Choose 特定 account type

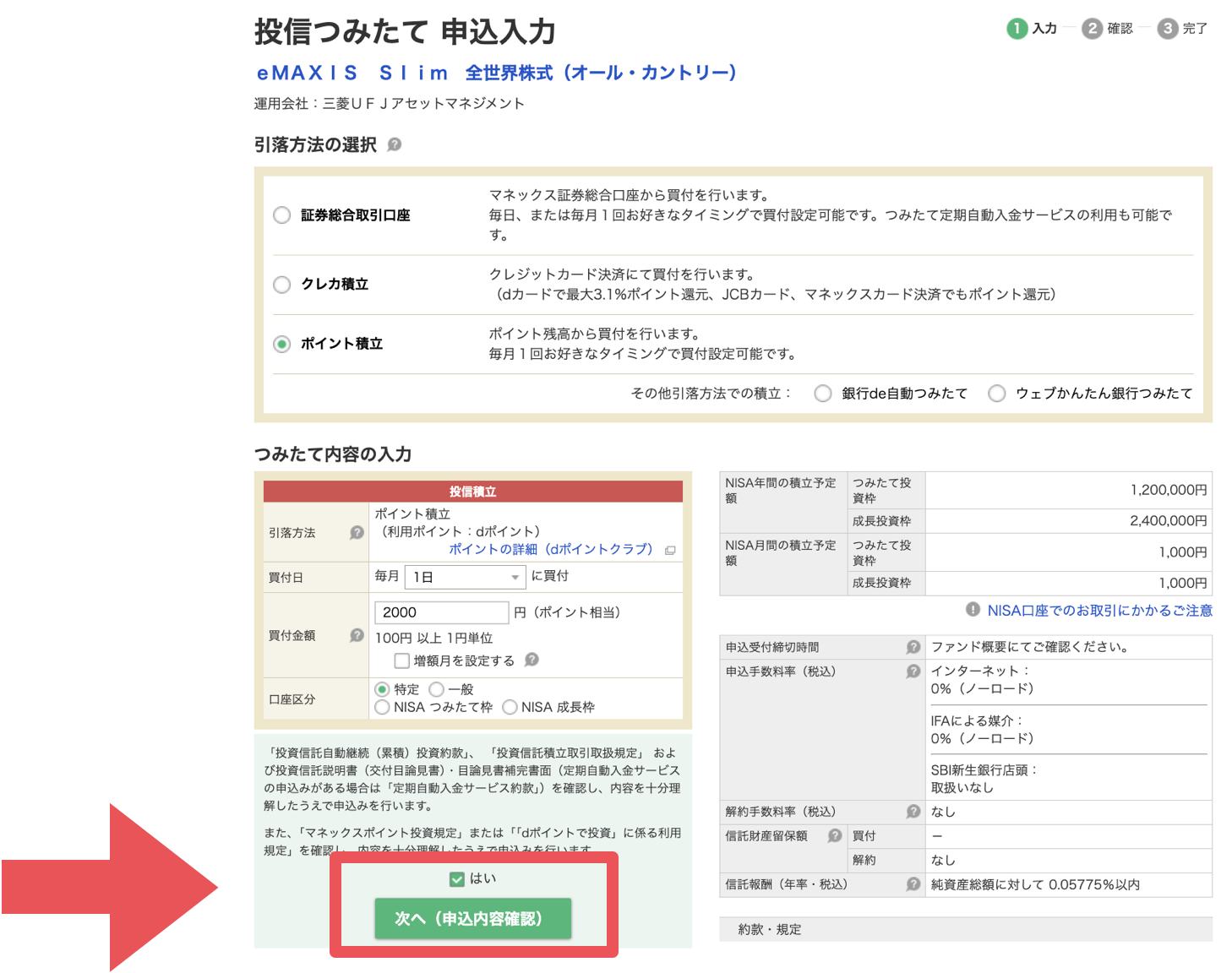pos(382,689)
